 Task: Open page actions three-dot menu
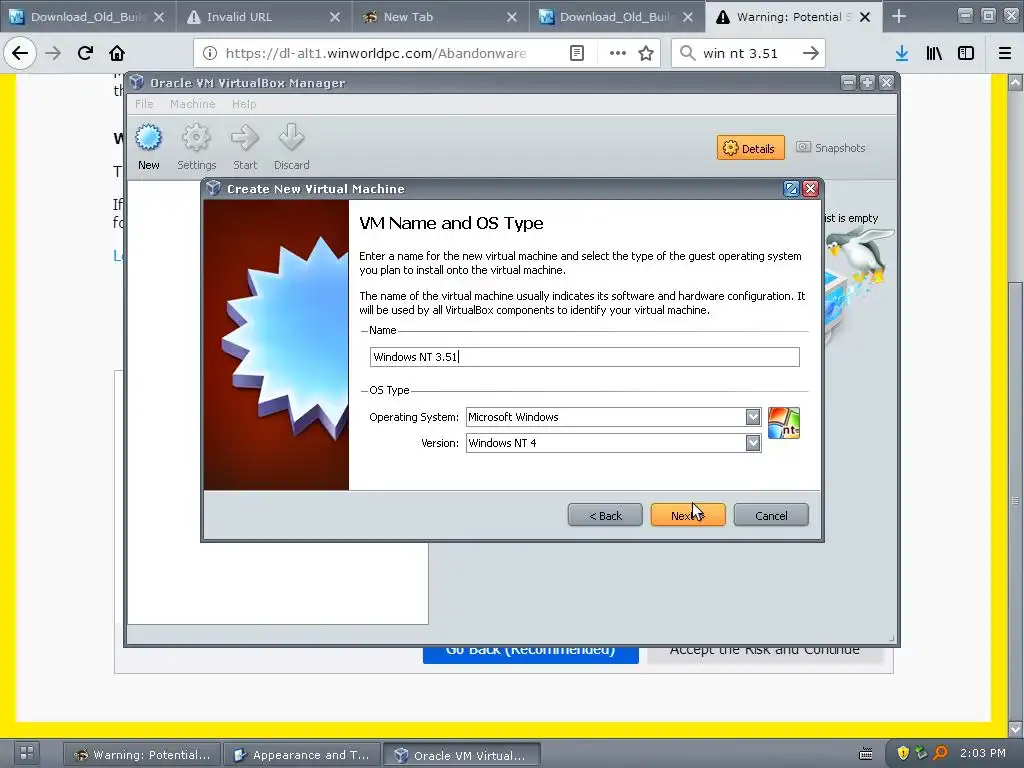[x=618, y=53]
